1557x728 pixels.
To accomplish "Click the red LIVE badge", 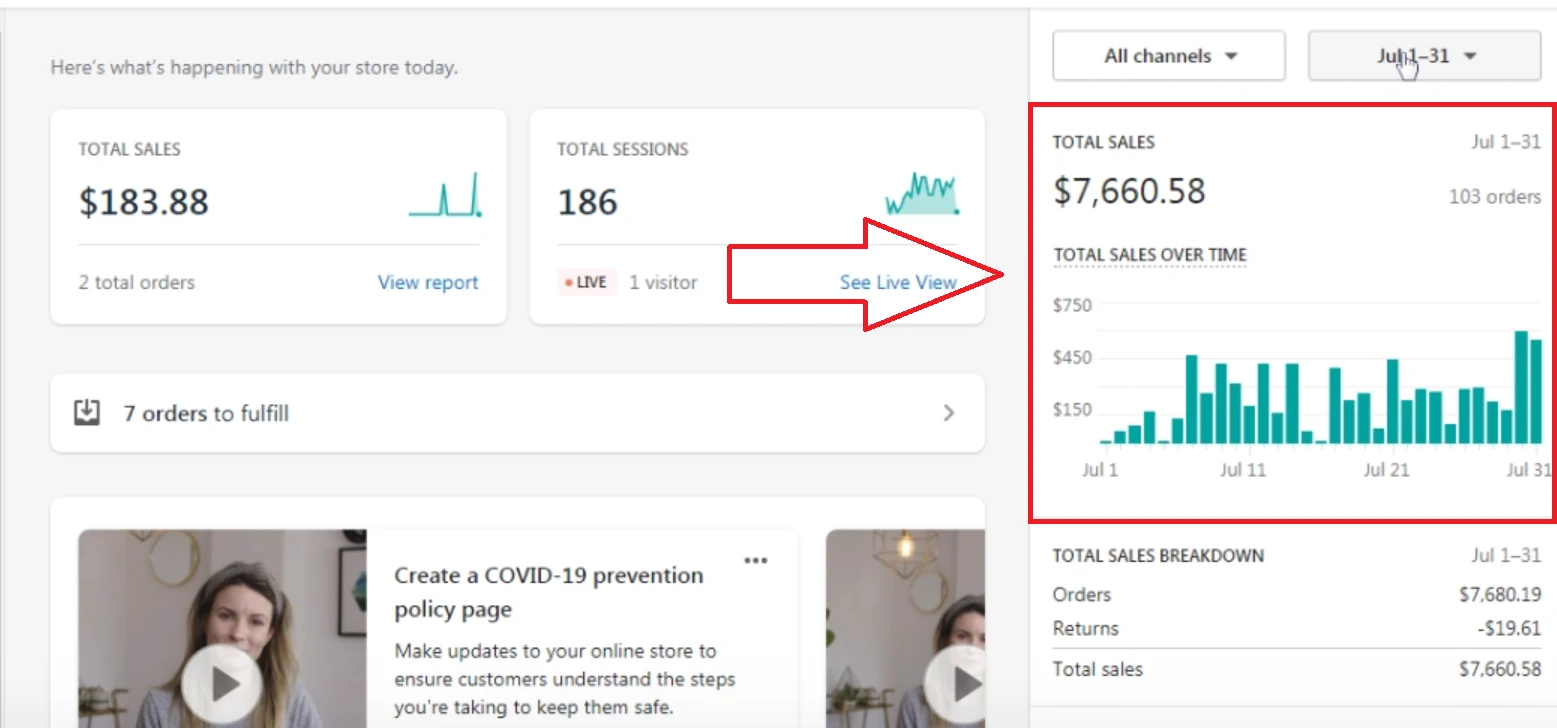I will (x=587, y=283).
